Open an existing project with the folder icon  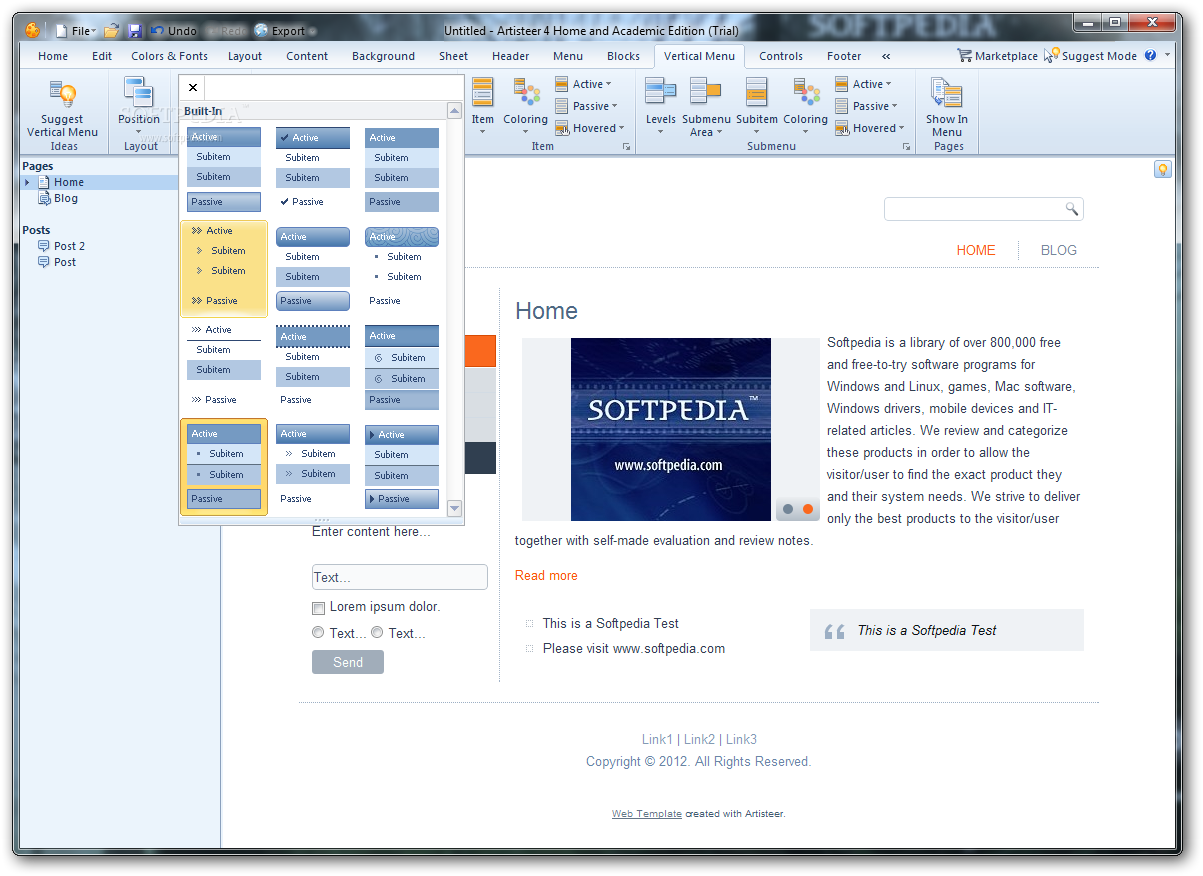[x=112, y=31]
